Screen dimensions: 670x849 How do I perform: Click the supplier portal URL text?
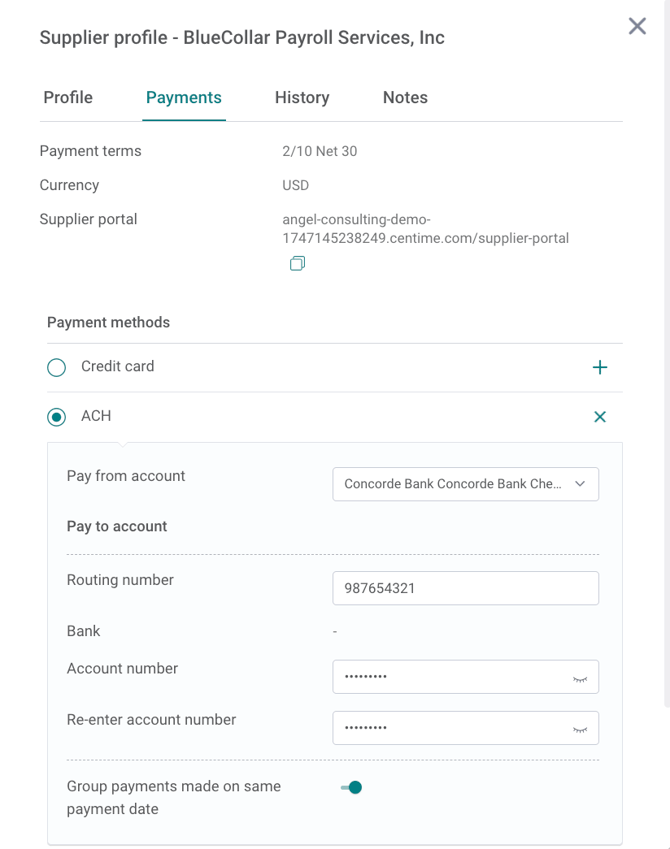click(x=425, y=229)
